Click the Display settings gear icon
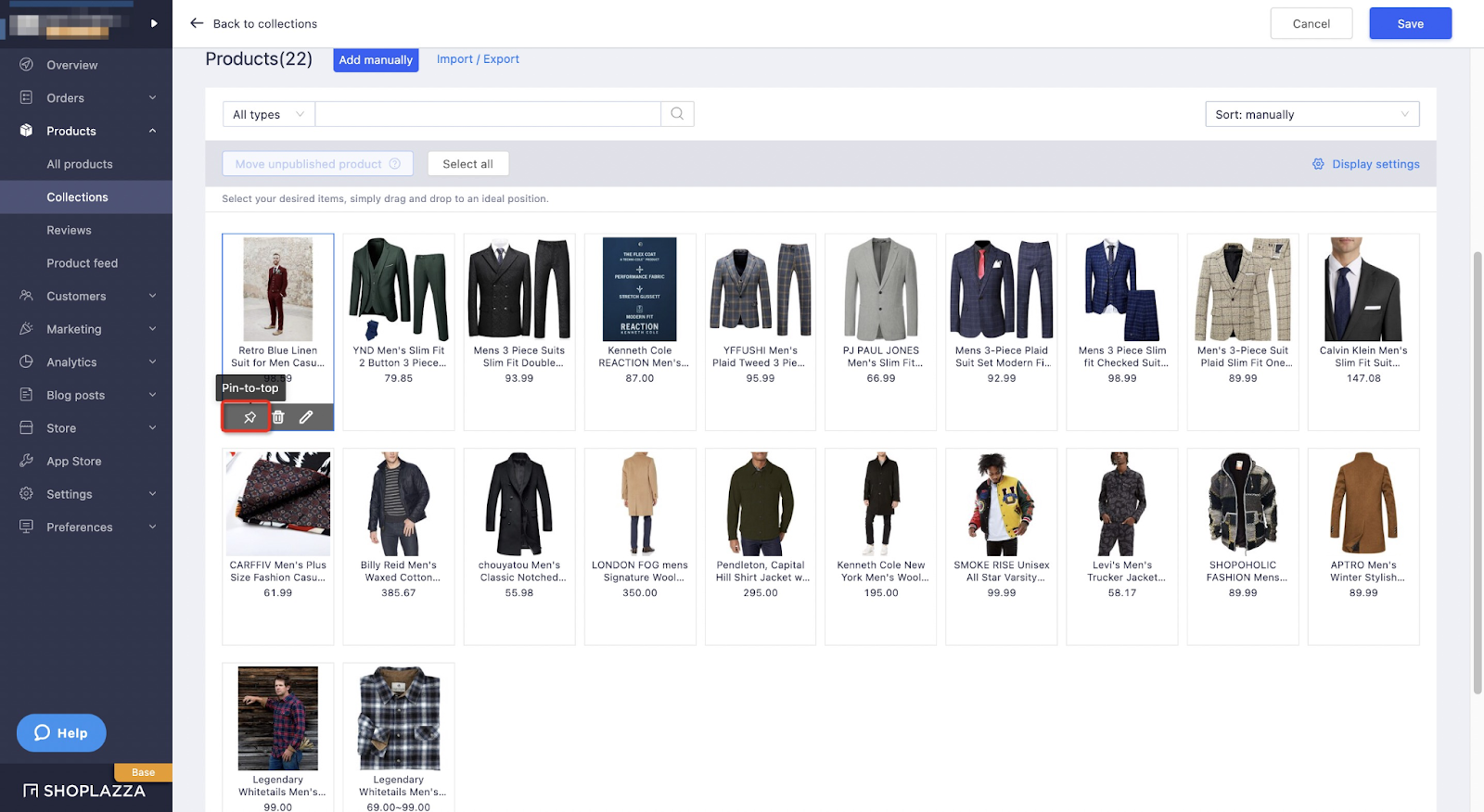Viewport: 1484px width, 812px height. click(1318, 164)
